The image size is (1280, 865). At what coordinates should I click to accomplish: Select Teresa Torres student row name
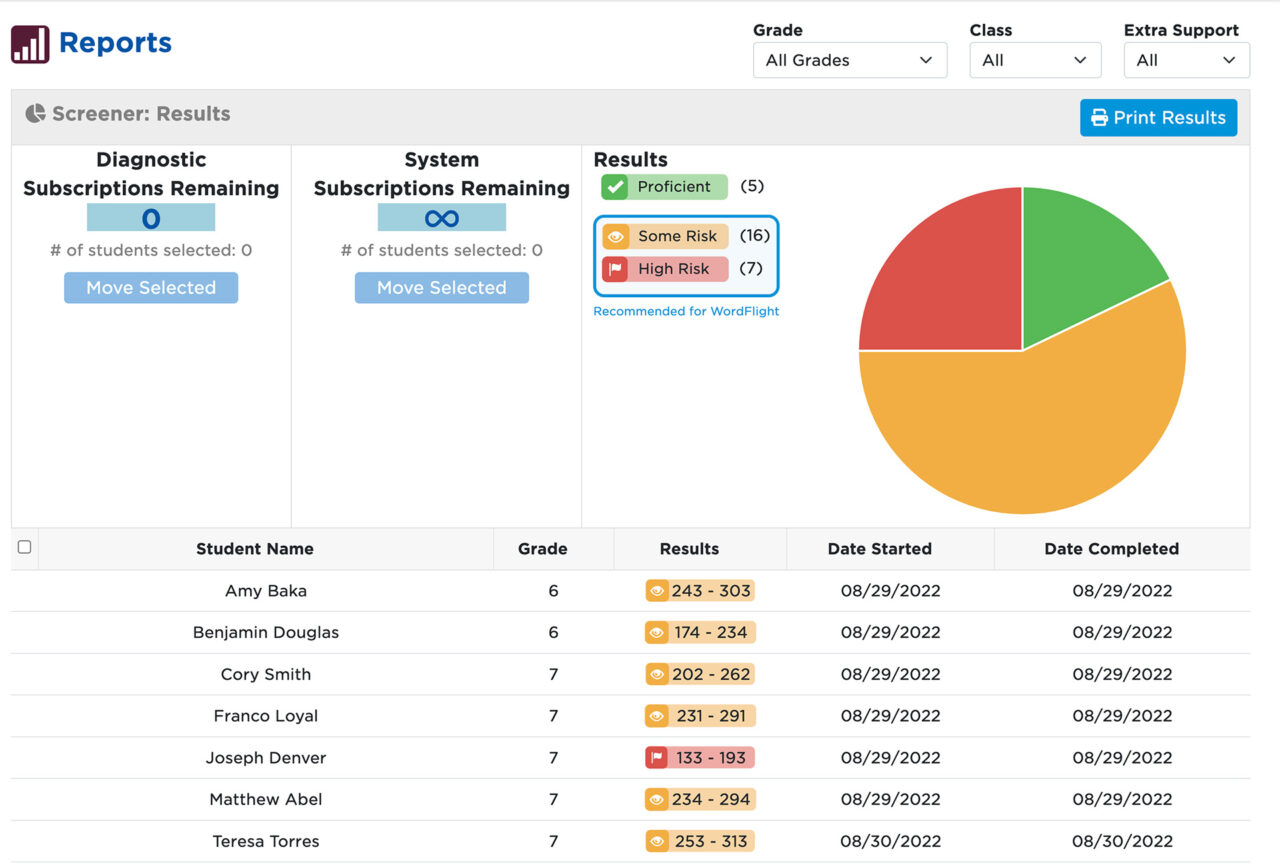[x=266, y=841]
